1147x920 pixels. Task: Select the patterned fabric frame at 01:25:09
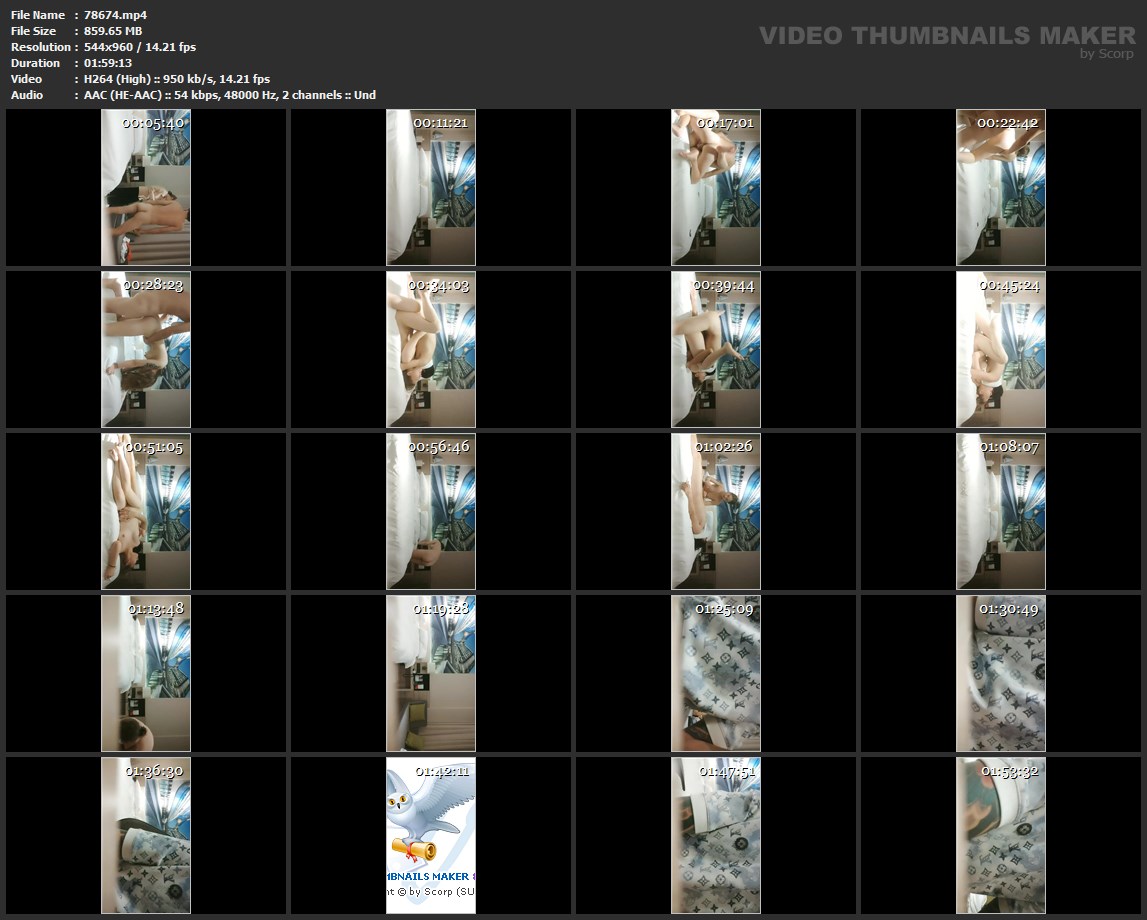pos(716,673)
